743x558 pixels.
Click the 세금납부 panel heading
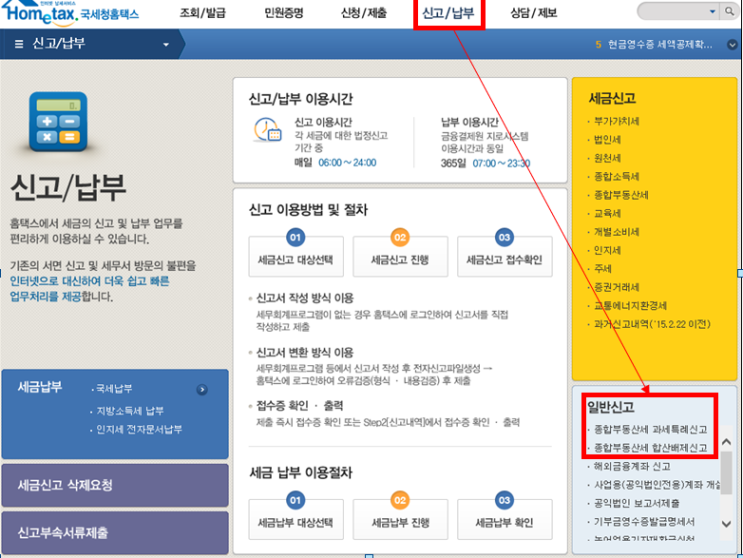coord(40,387)
